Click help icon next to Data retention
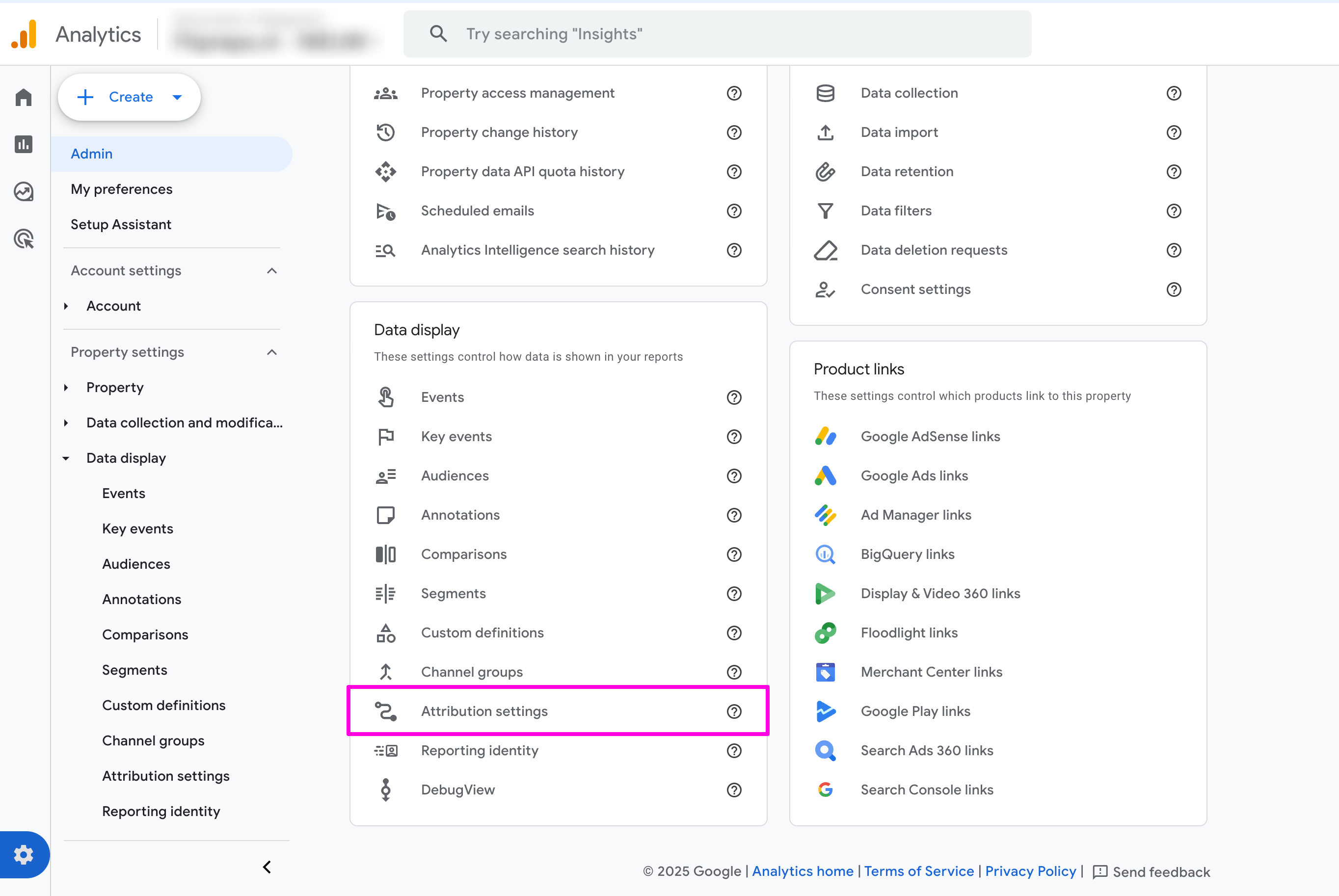 pyautogui.click(x=1174, y=171)
